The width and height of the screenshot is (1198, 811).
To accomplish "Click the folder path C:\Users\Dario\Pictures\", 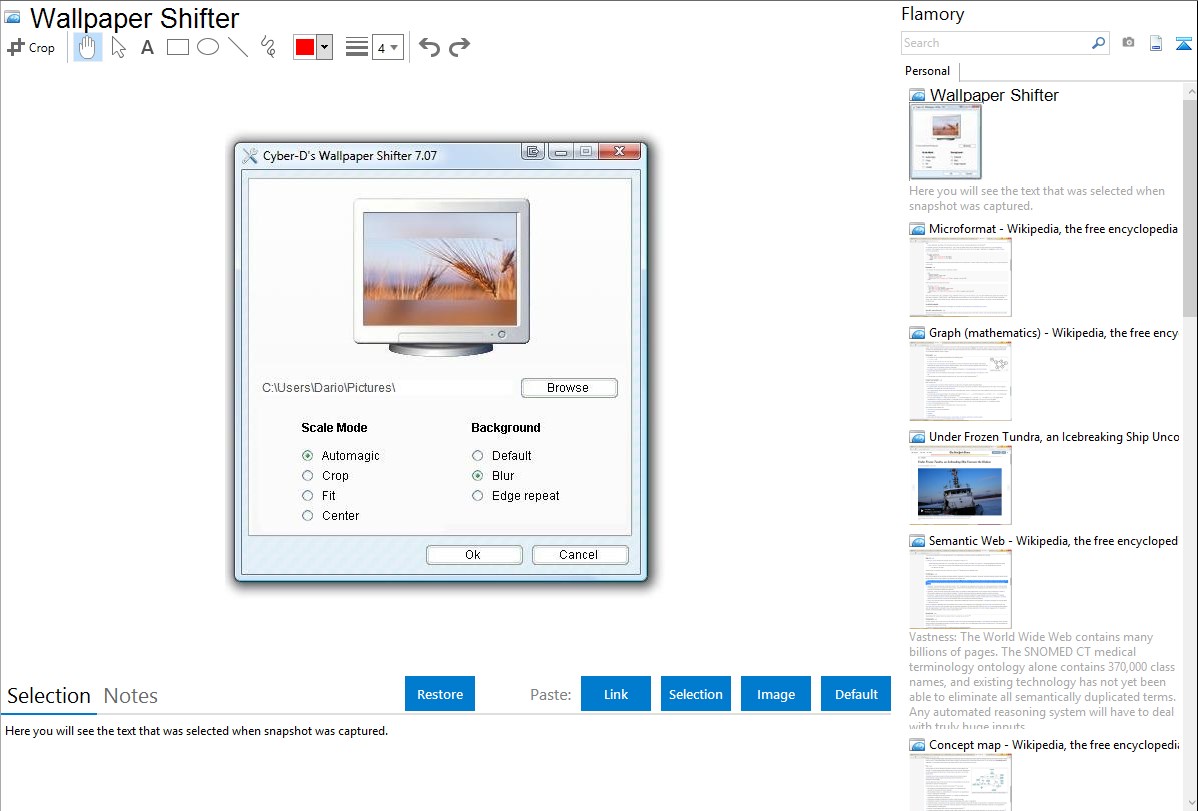I will pyautogui.click(x=329, y=388).
